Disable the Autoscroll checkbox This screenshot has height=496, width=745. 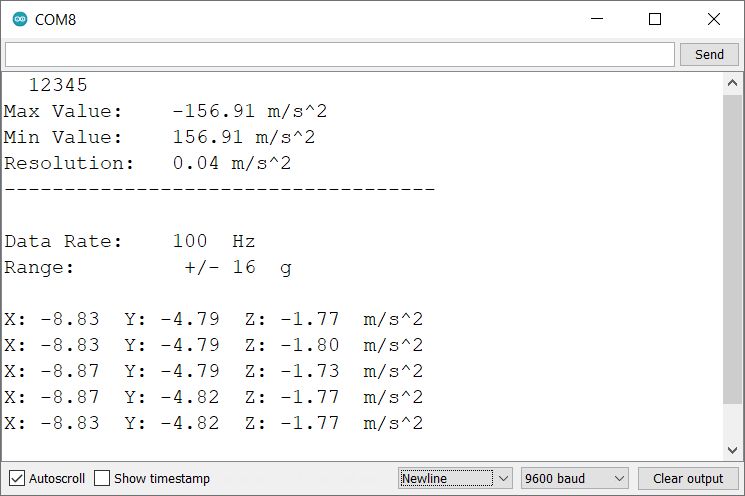pos(17,478)
